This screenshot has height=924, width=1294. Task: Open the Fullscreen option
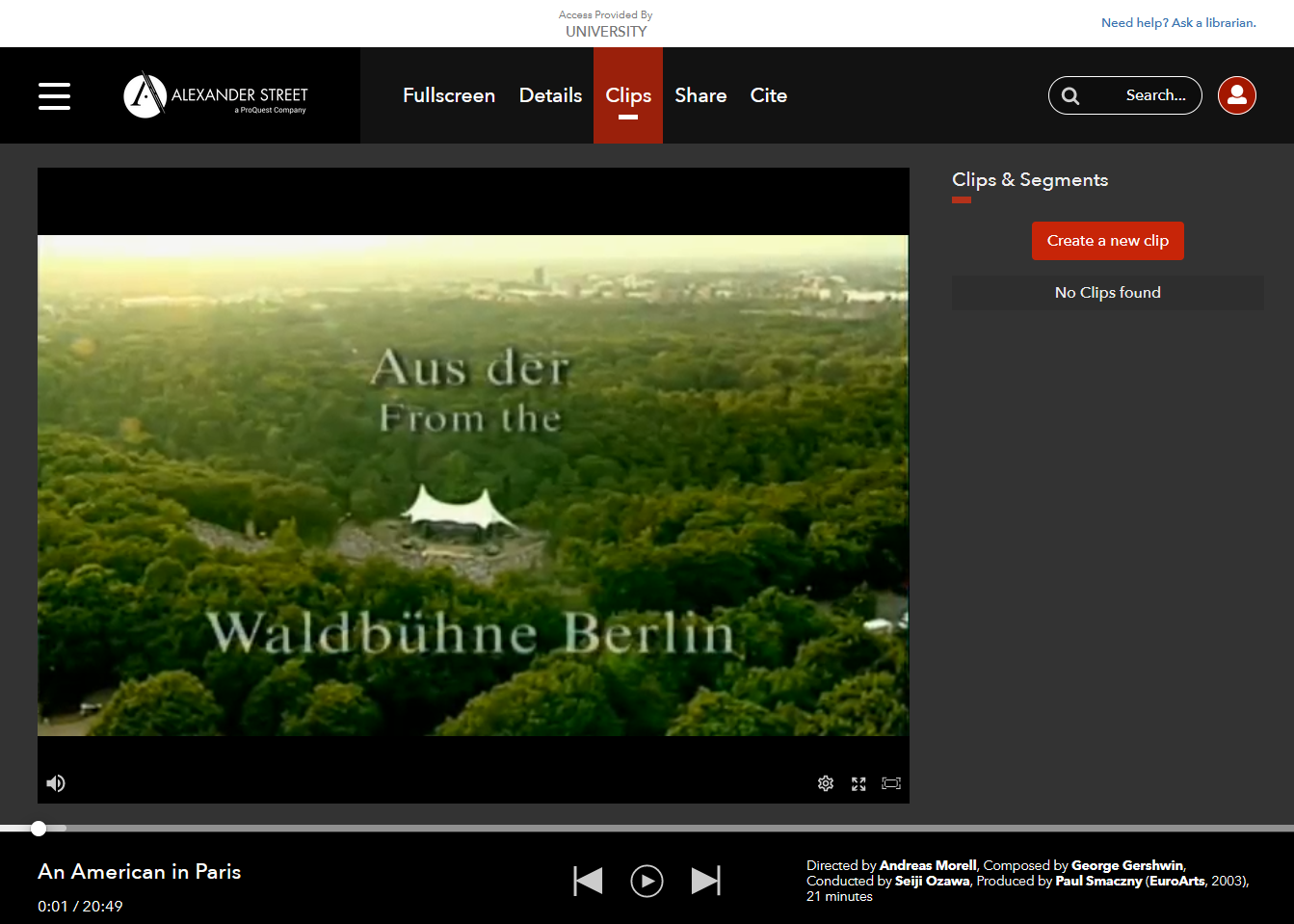pos(449,95)
